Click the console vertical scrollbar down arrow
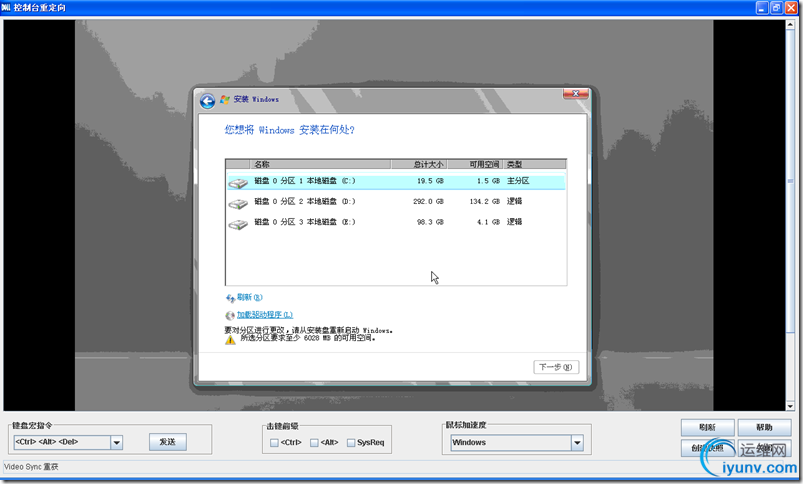Screen dimensions: 803x484 click(x=790, y=406)
